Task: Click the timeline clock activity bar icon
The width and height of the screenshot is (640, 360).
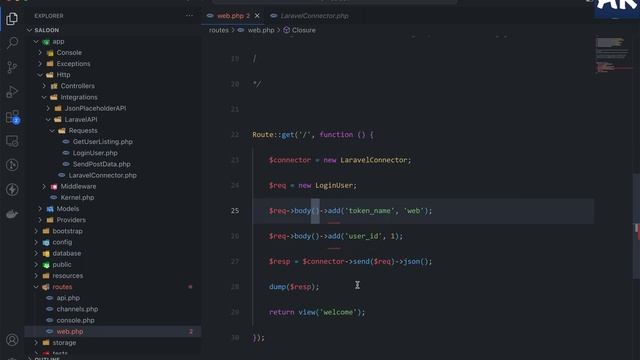Action: click(12, 165)
